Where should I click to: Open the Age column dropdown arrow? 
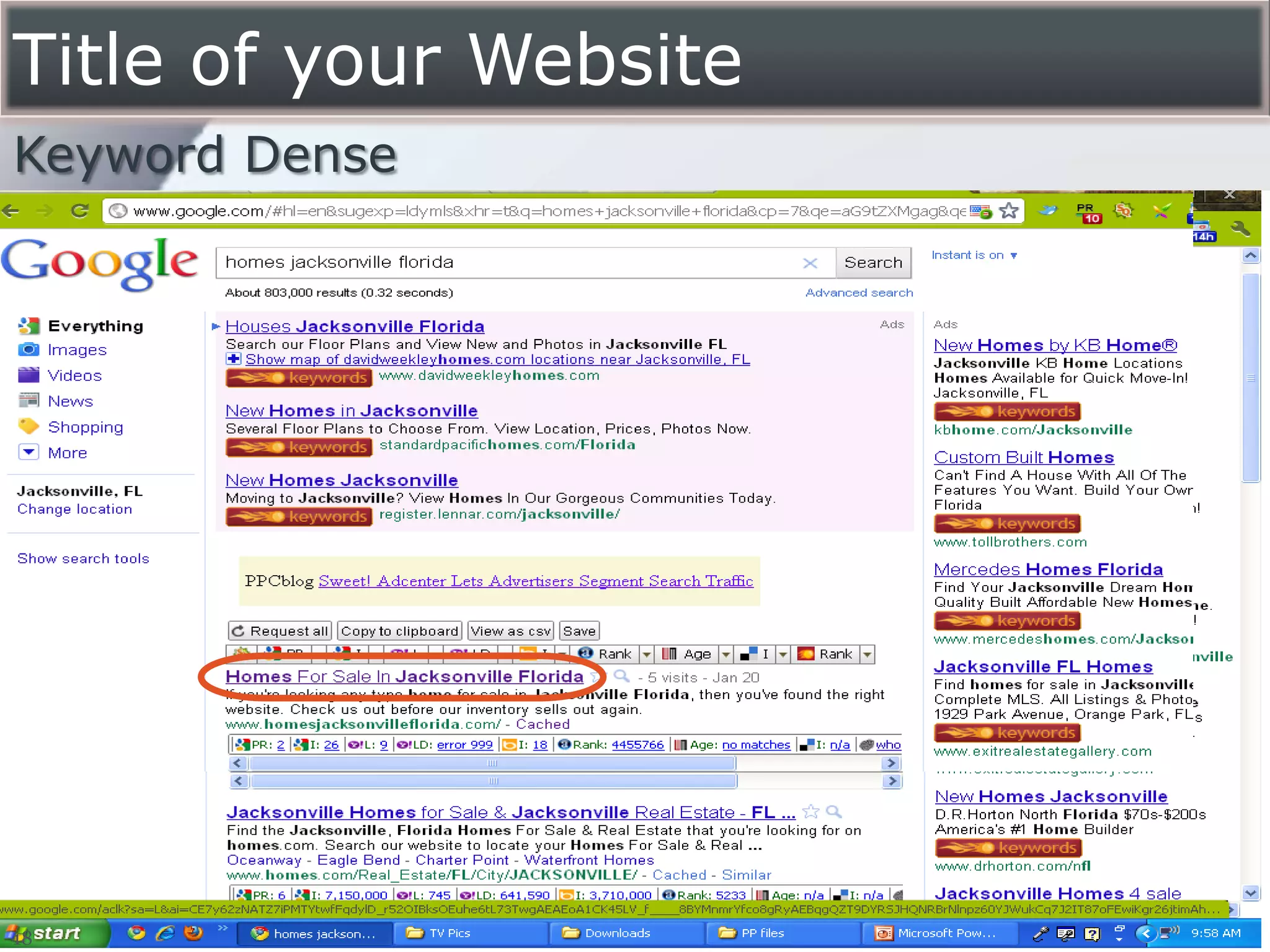pyautogui.click(x=726, y=654)
